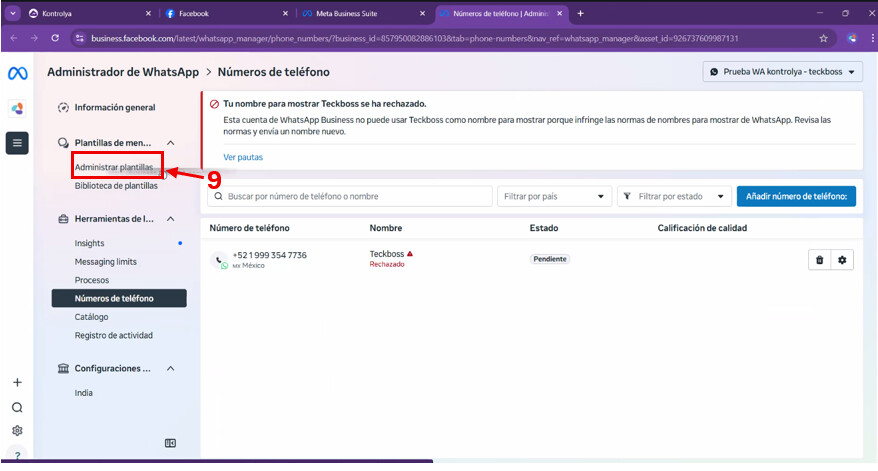Click the plus icon in left rail
Screen dimensions: 878x471
point(17,383)
